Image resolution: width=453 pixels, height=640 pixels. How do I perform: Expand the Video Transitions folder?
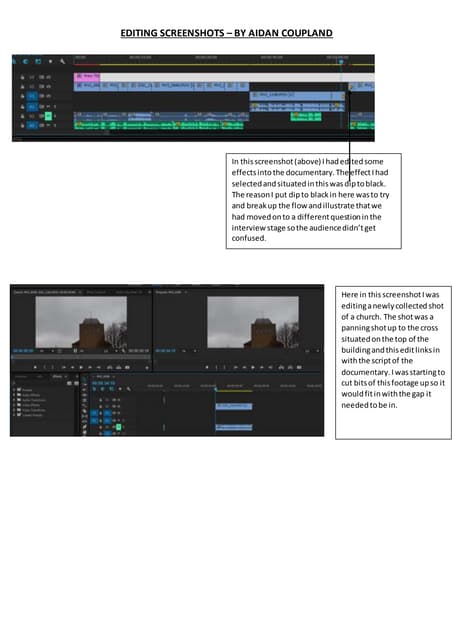(x=15, y=410)
